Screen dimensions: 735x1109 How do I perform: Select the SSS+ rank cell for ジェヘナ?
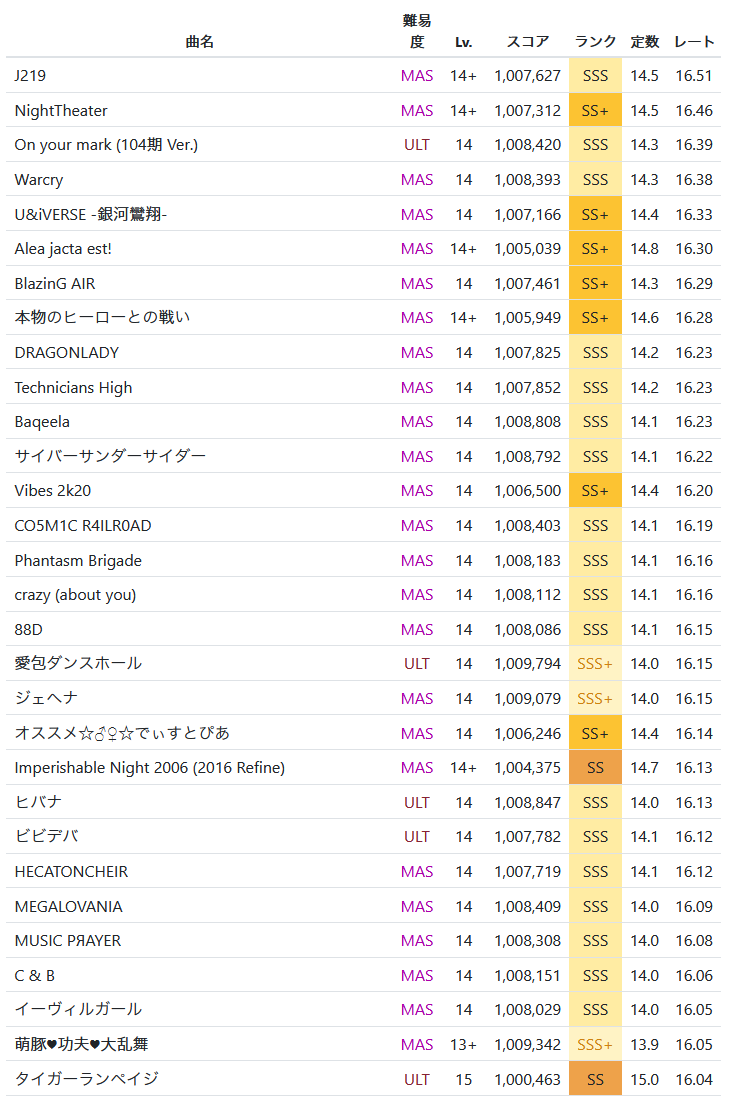point(595,699)
